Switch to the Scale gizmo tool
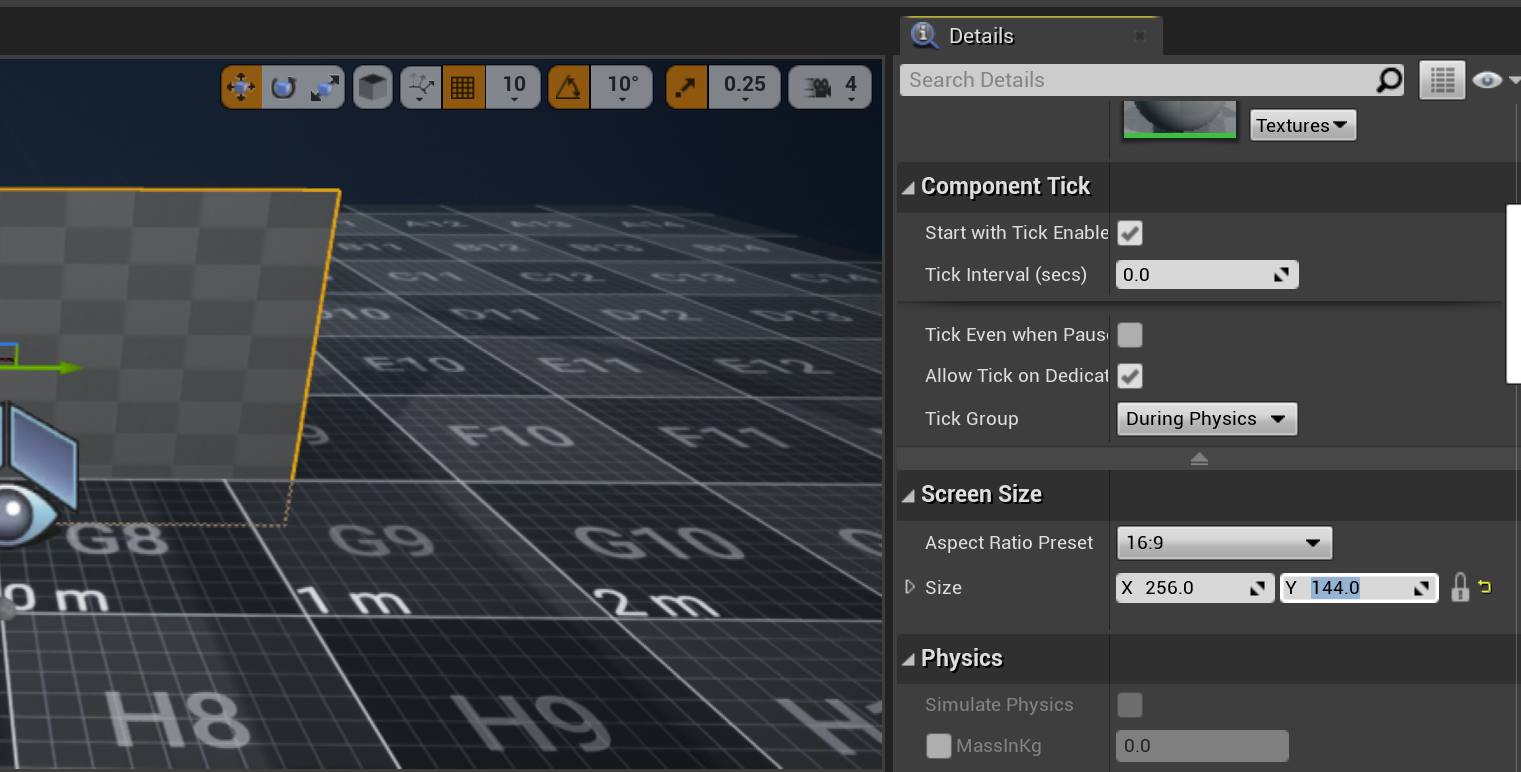Viewport: 1521px width, 772px height. coord(324,87)
